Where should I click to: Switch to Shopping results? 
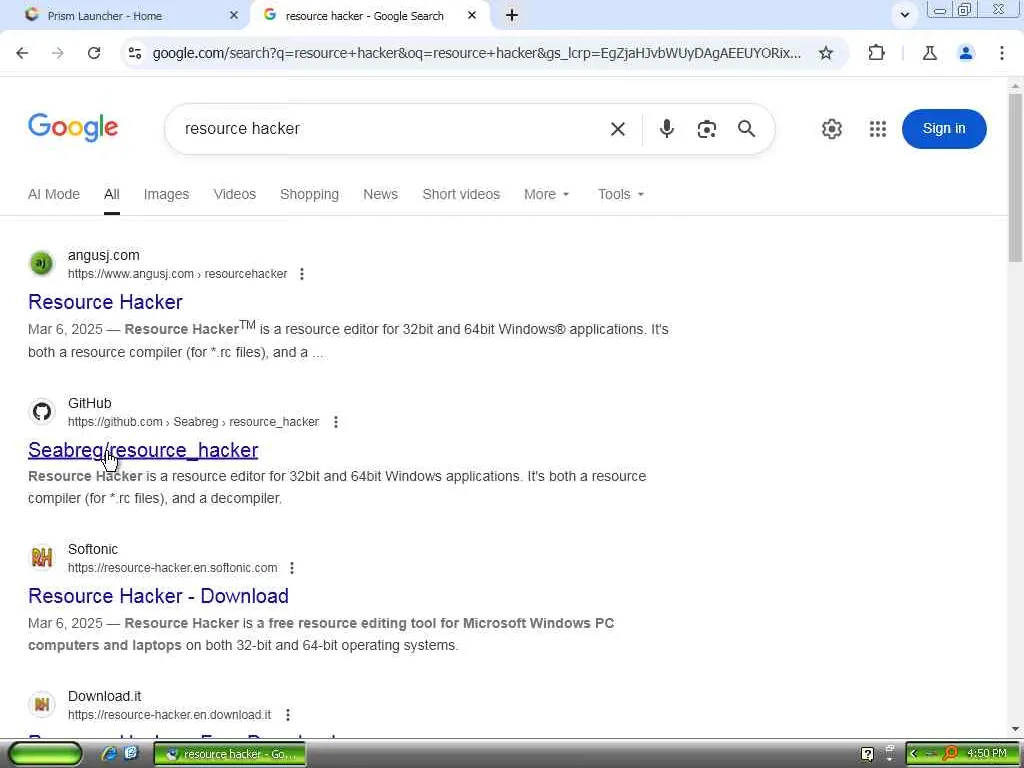pos(310,194)
